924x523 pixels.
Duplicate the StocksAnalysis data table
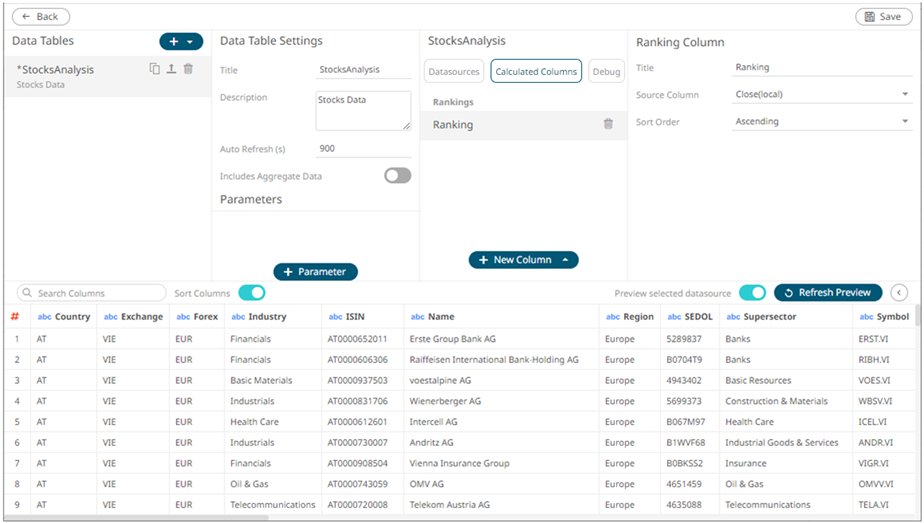(x=155, y=69)
